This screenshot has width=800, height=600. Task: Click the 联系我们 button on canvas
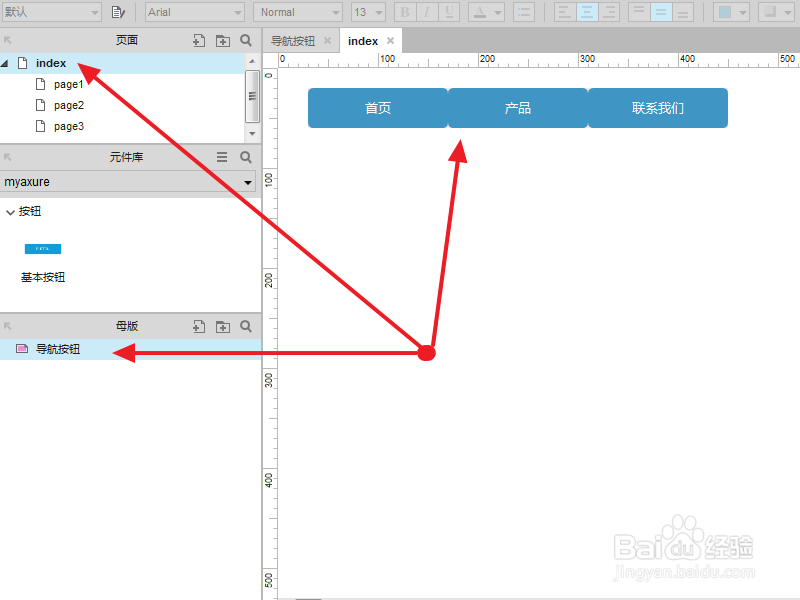click(658, 108)
